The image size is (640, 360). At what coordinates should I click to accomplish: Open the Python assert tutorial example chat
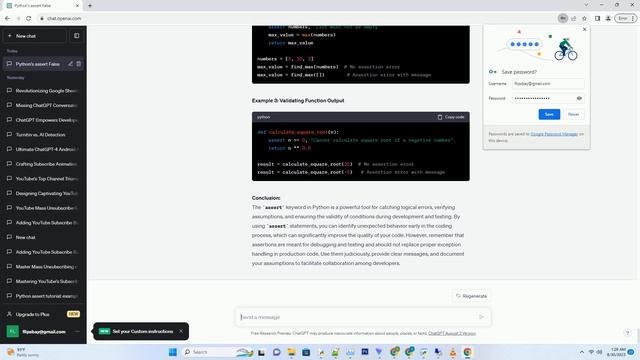[x=43, y=296]
